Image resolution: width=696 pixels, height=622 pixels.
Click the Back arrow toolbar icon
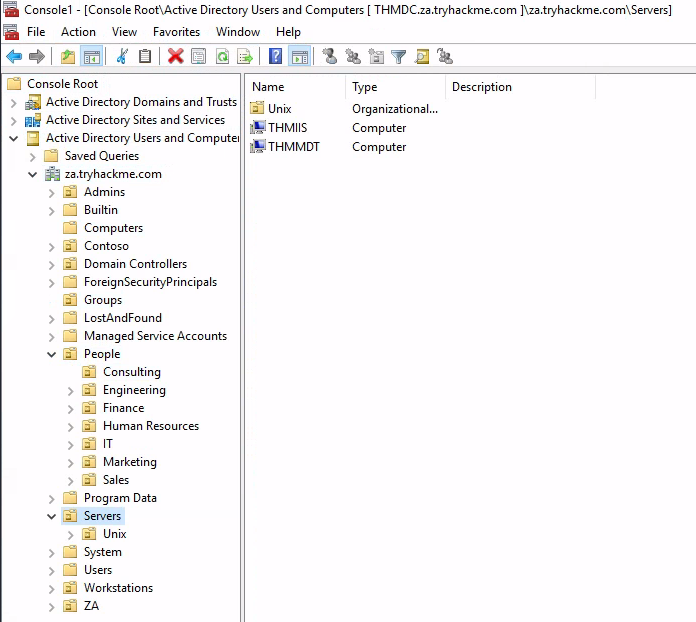[14, 56]
